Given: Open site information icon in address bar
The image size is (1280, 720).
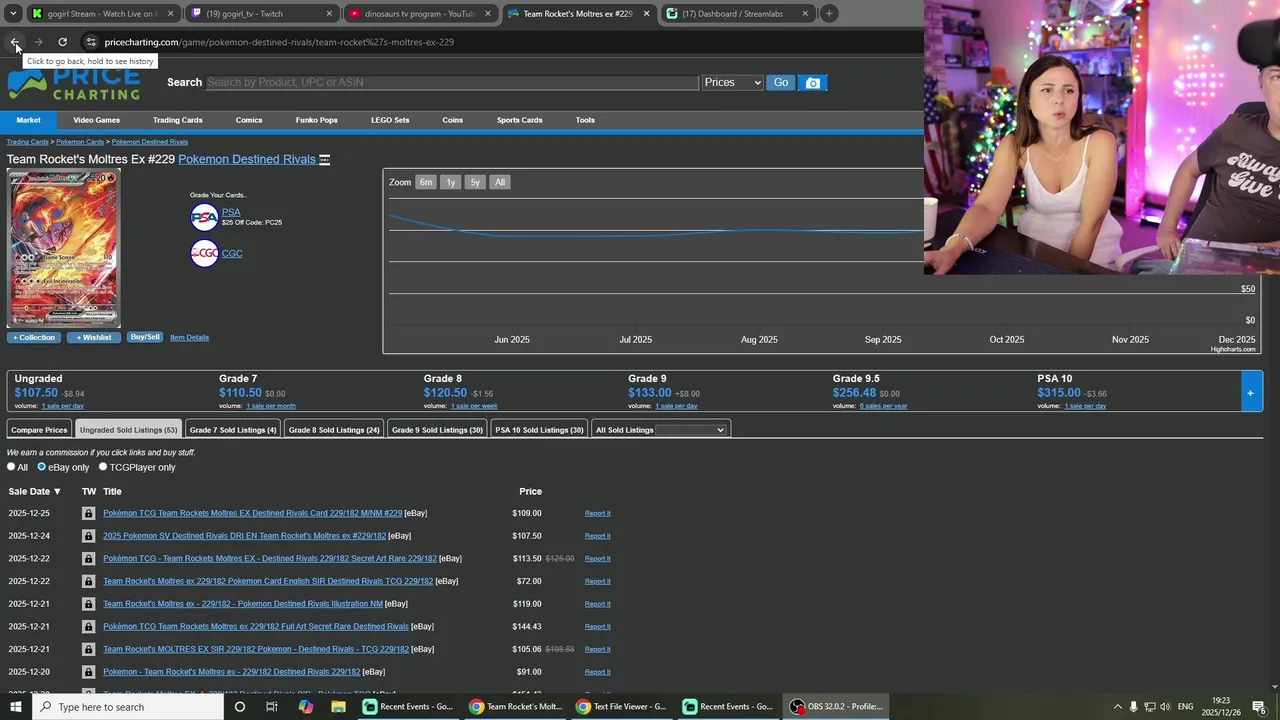Looking at the screenshot, I should [91, 42].
